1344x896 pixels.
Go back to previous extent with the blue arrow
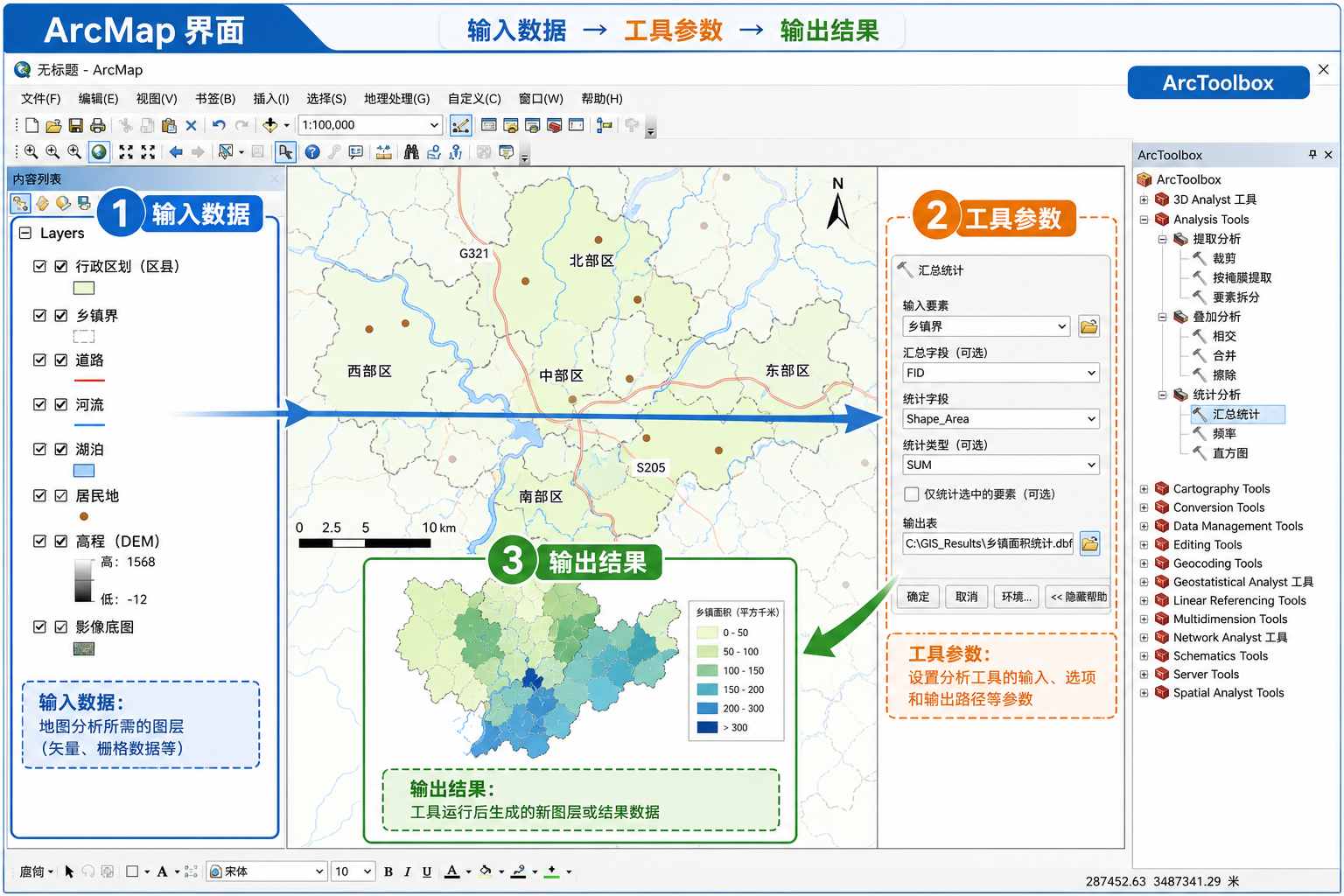tap(176, 151)
